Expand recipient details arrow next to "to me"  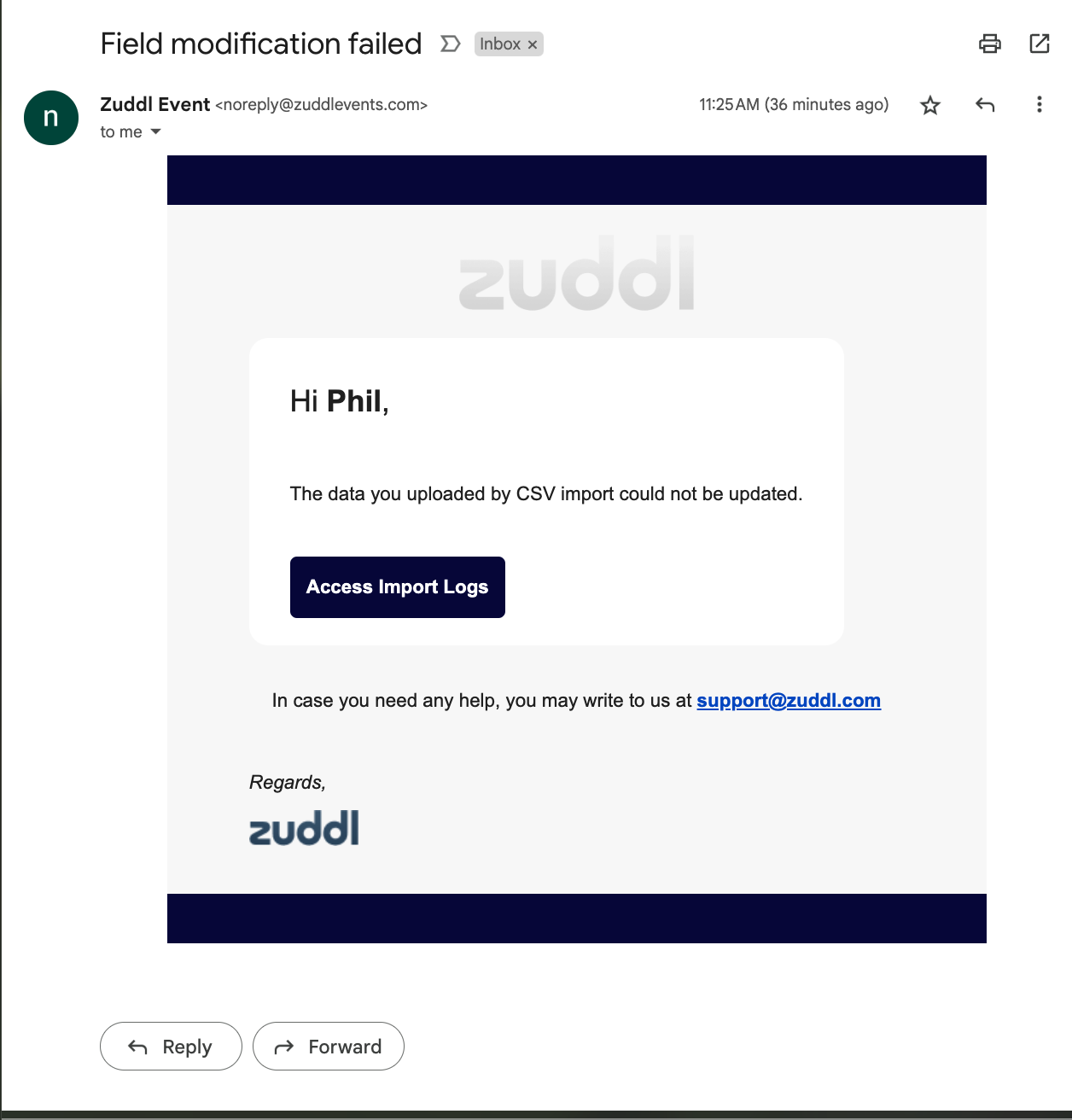155,131
